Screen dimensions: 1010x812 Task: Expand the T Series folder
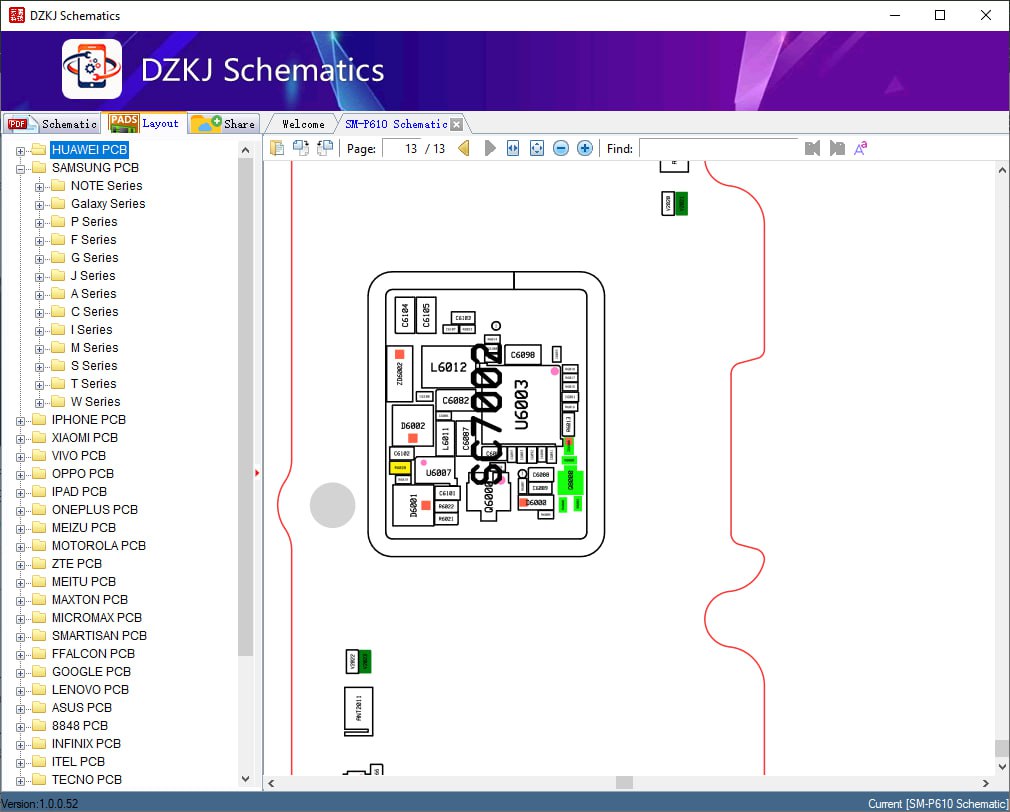coord(39,385)
